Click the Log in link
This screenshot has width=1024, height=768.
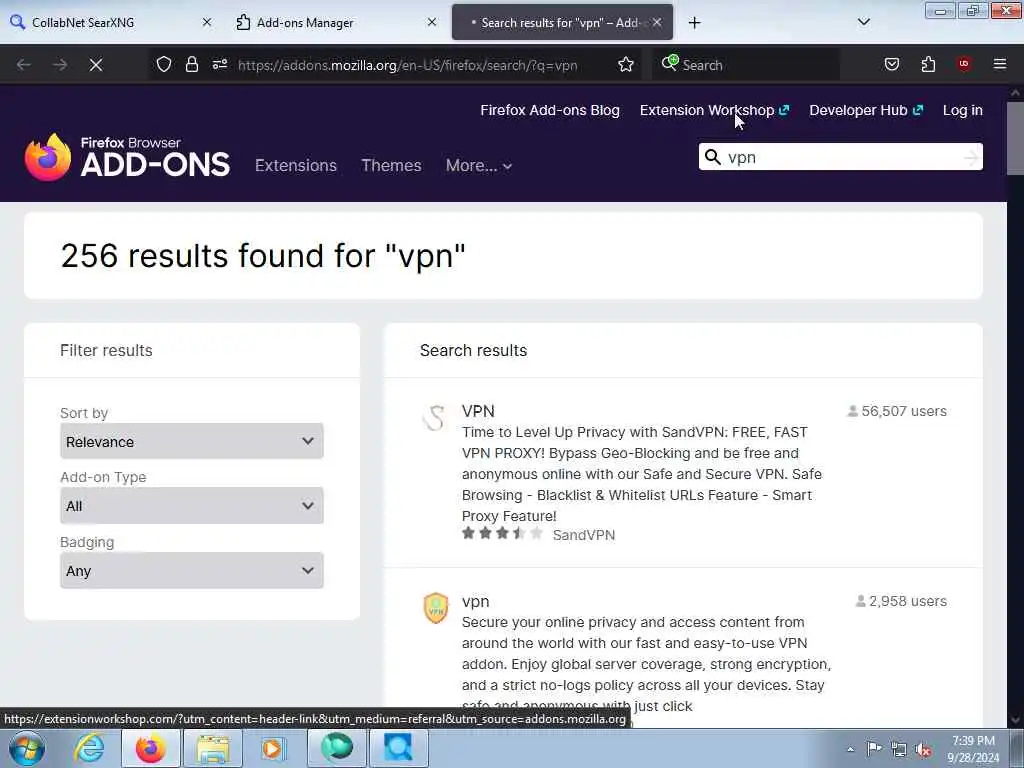tap(963, 110)
